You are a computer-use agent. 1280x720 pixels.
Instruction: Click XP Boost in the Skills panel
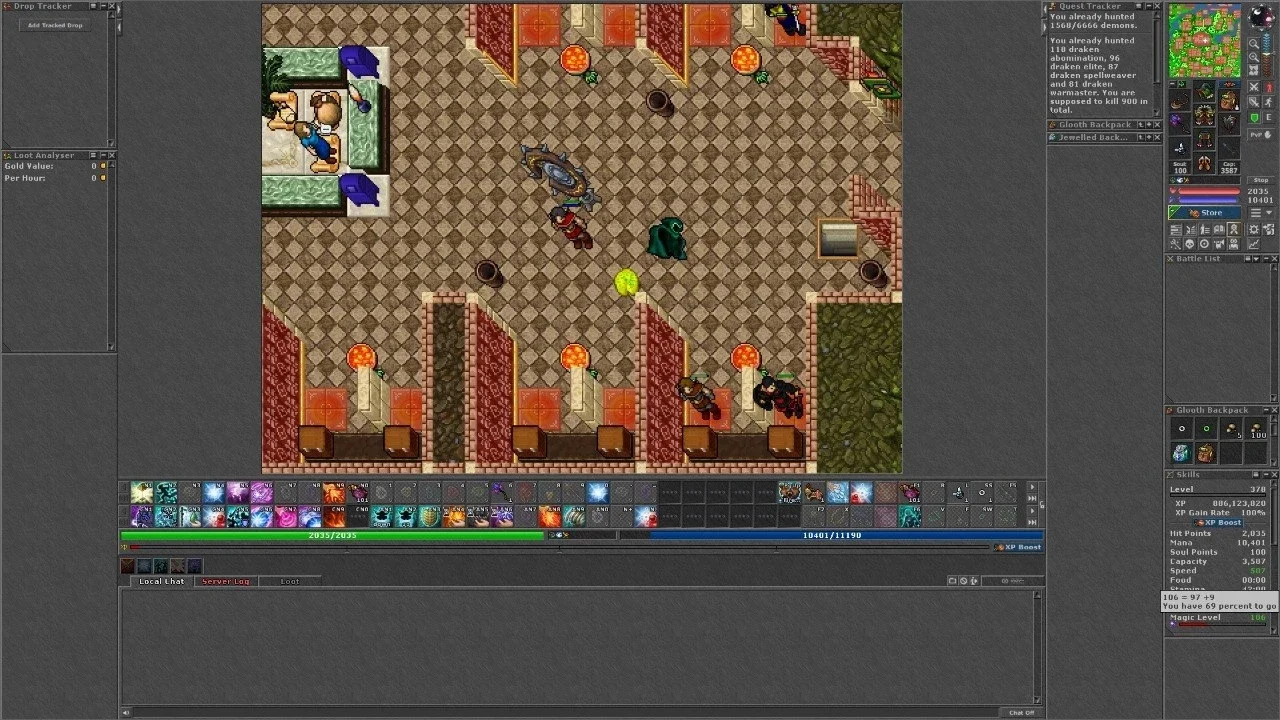point(1219,523)
